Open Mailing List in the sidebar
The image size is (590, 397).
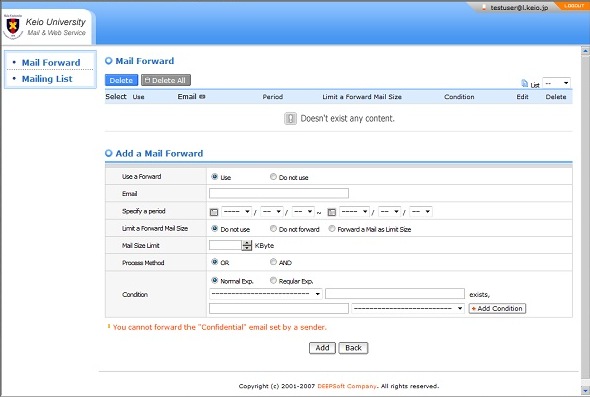47,79
